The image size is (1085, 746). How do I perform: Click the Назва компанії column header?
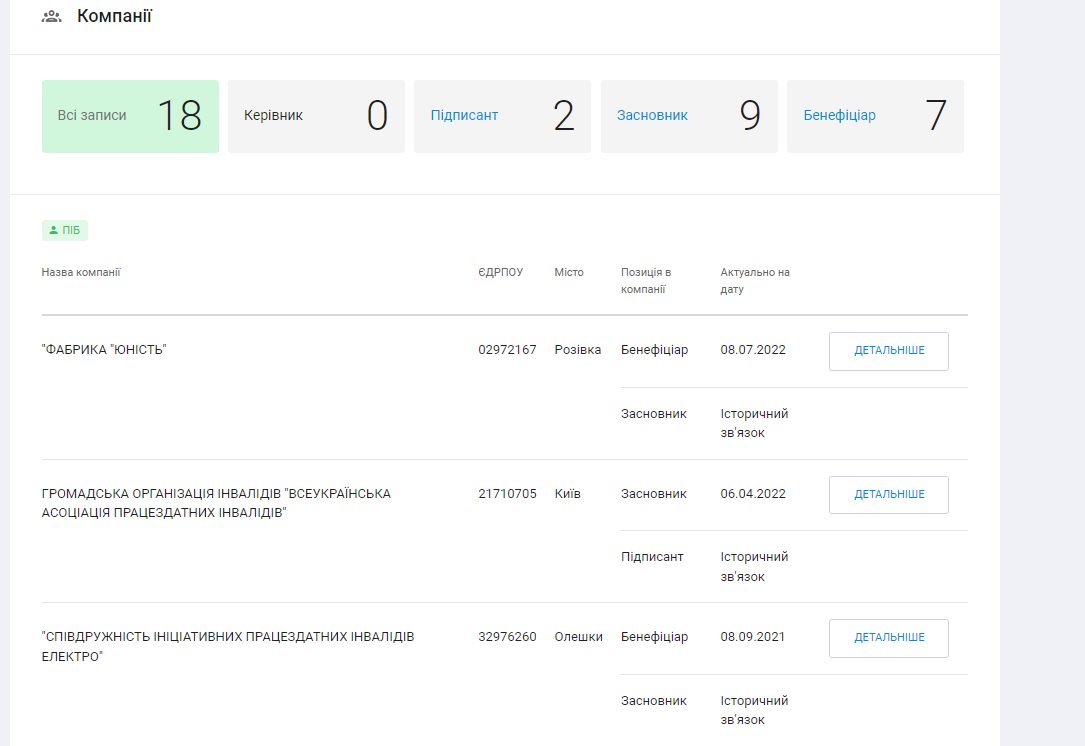tap(81, 272)
